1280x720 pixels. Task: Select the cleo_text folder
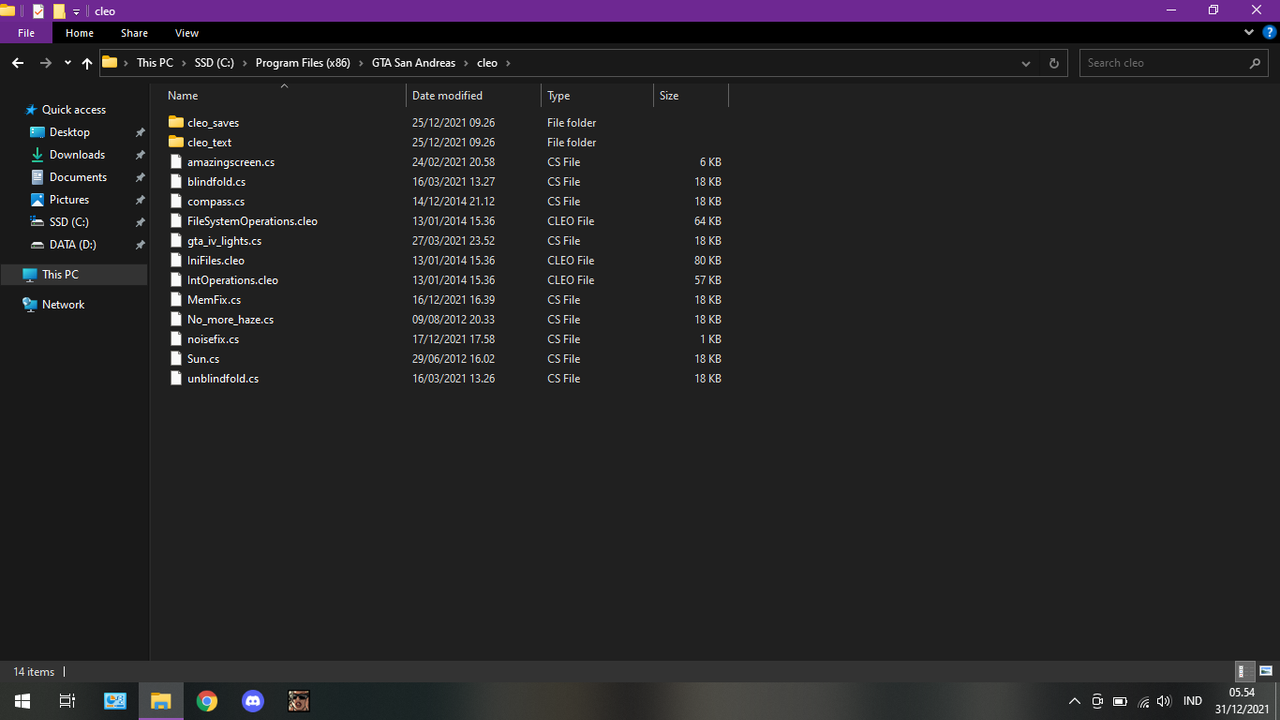tap(209, 142)
